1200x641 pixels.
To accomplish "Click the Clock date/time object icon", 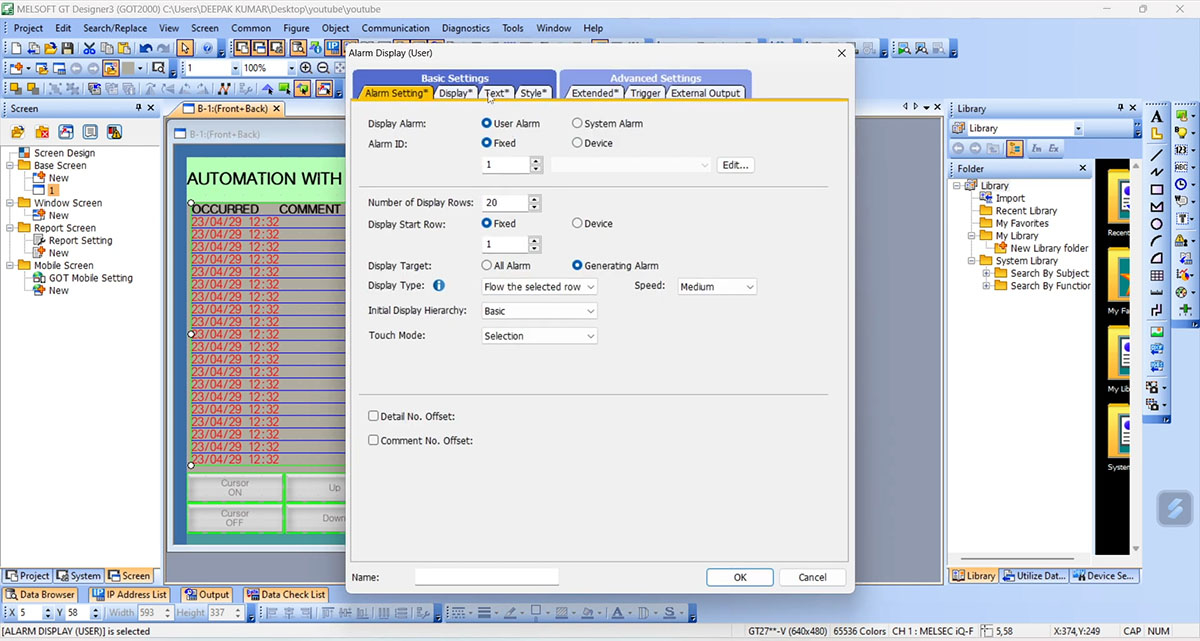I will (1182, 184).
